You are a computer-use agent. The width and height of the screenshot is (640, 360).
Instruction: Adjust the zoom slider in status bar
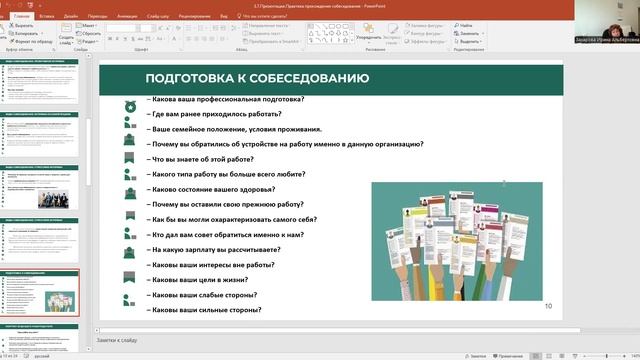tap(606, 356)
